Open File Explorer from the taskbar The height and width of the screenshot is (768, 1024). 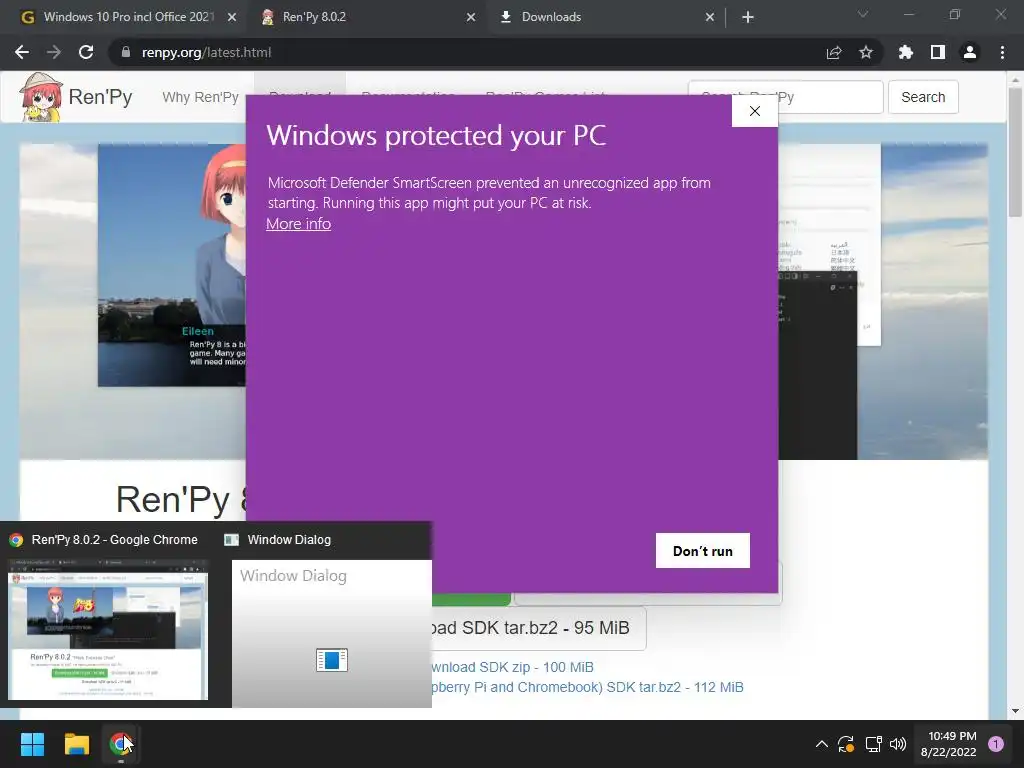click(76, 744)
